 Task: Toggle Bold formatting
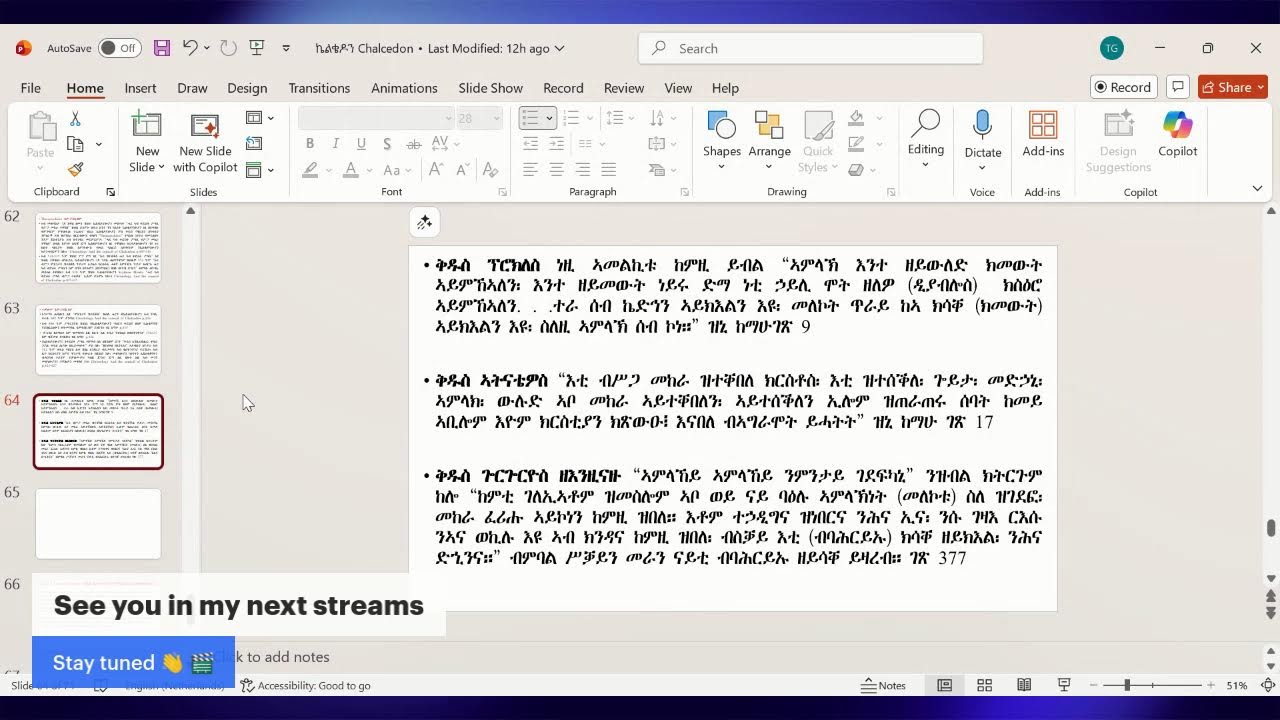(310, 144)
